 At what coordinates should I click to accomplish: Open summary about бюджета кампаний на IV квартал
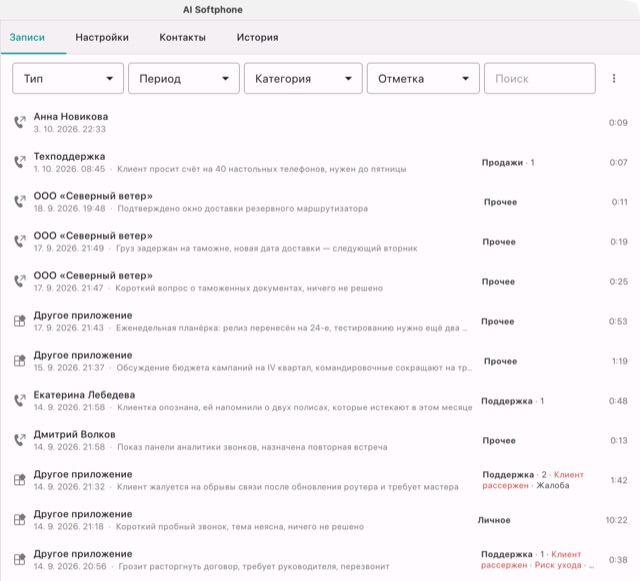pos(294,368)
